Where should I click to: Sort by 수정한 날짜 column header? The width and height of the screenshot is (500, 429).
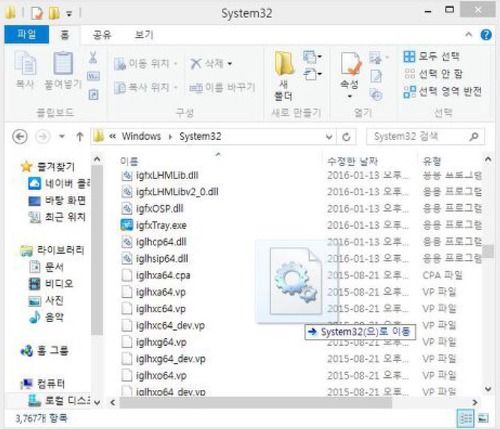352,161
